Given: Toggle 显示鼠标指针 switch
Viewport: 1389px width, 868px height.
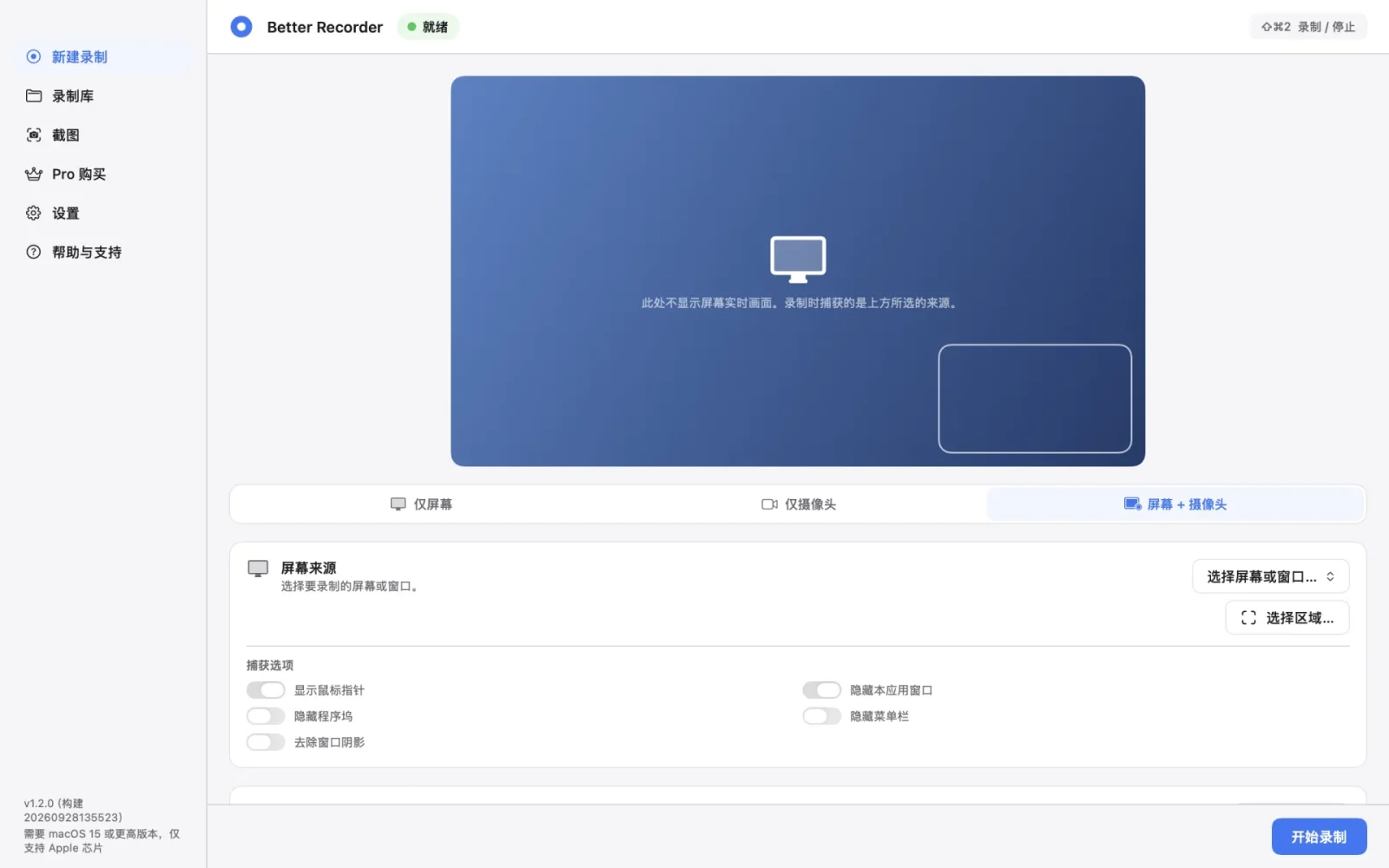Looking at the screenshot, I should coord(266,690).
